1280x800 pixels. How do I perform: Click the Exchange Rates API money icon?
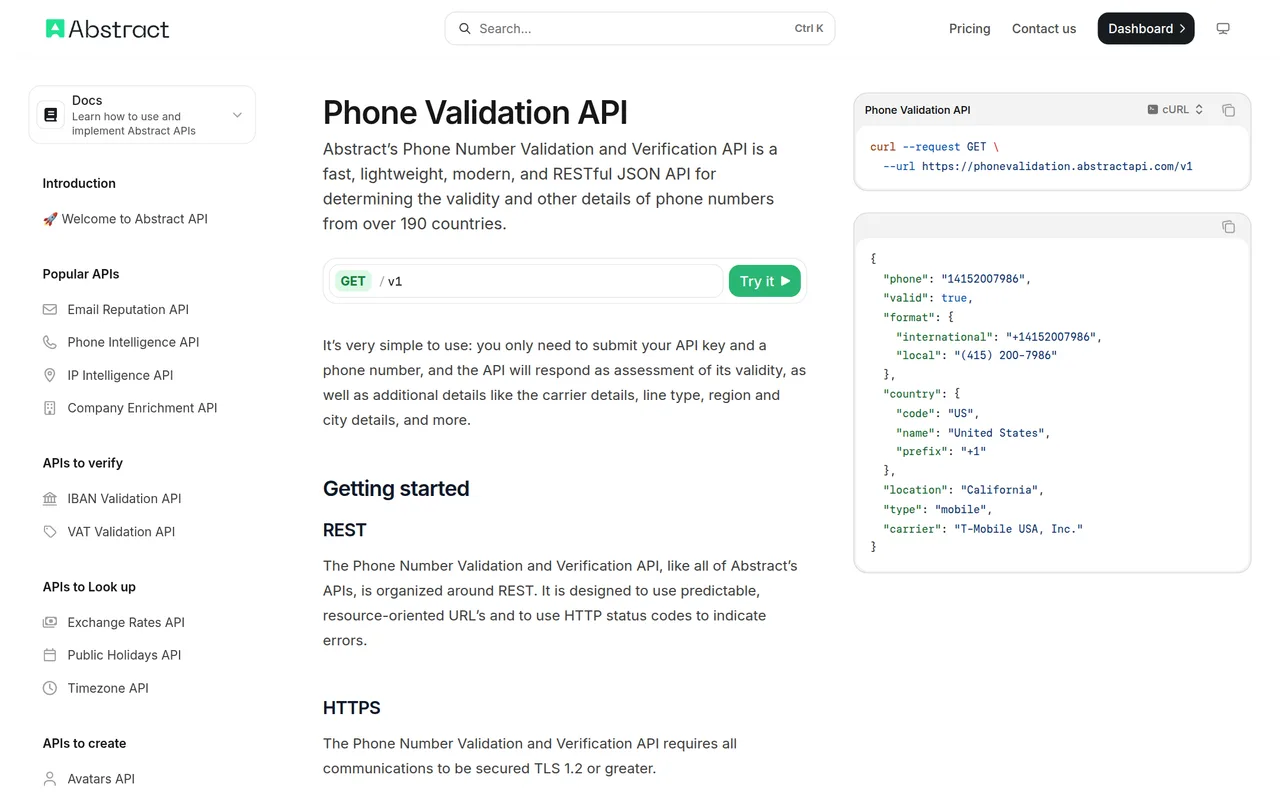(x=50, y=622)
